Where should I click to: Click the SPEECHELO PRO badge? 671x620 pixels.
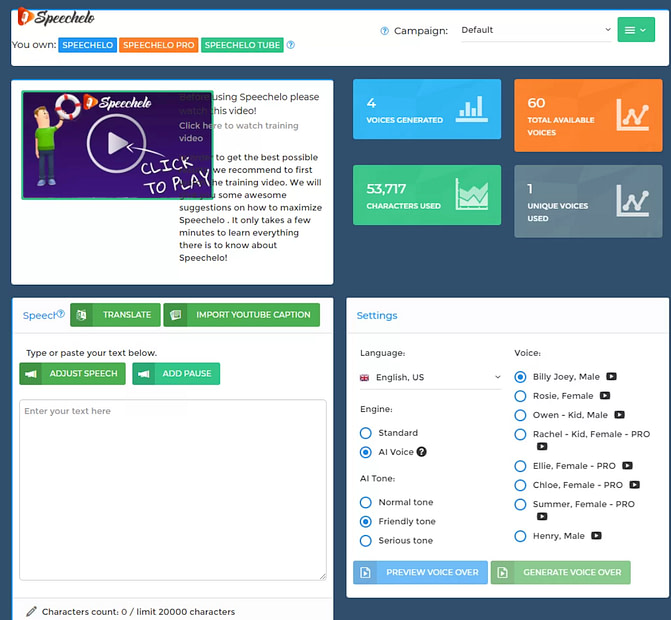coord(158,45)
